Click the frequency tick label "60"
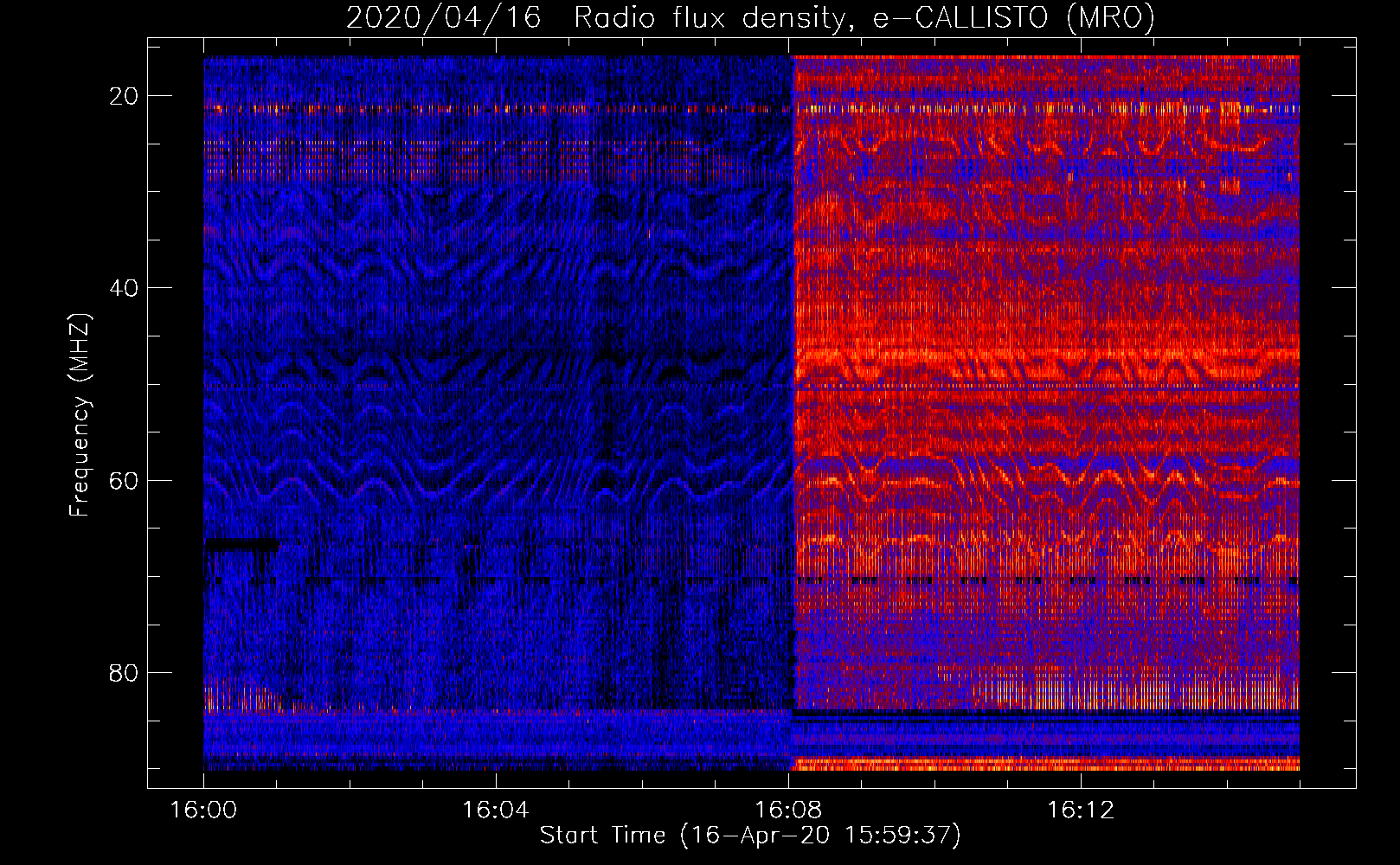 (x=125, y=480)
